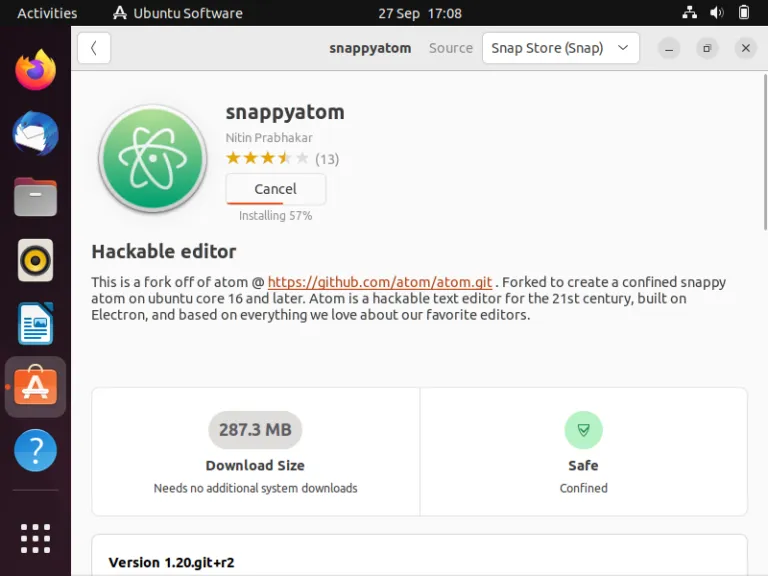768x576 pixels.
Task: Open the Snap Store (Snap) source dropdown
Action: 561,48
